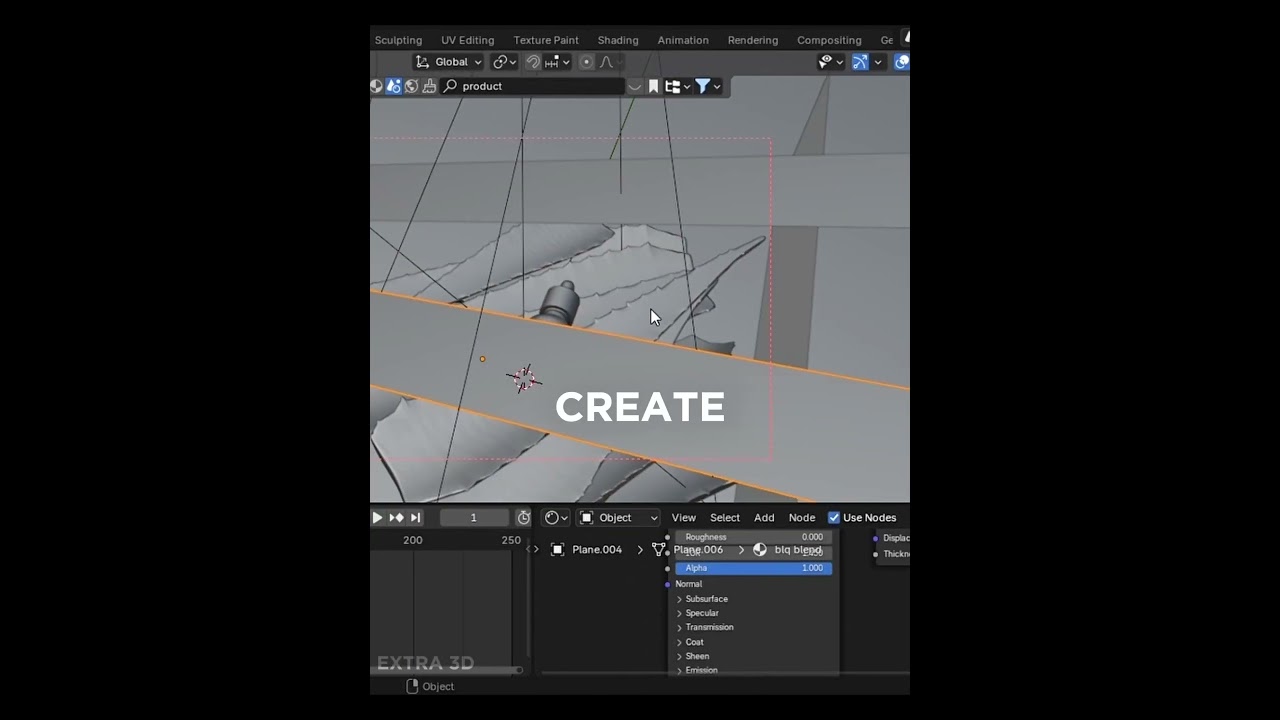Click the bookmark icon
This screenshot has height=720, width=1280.
(653, 86)
